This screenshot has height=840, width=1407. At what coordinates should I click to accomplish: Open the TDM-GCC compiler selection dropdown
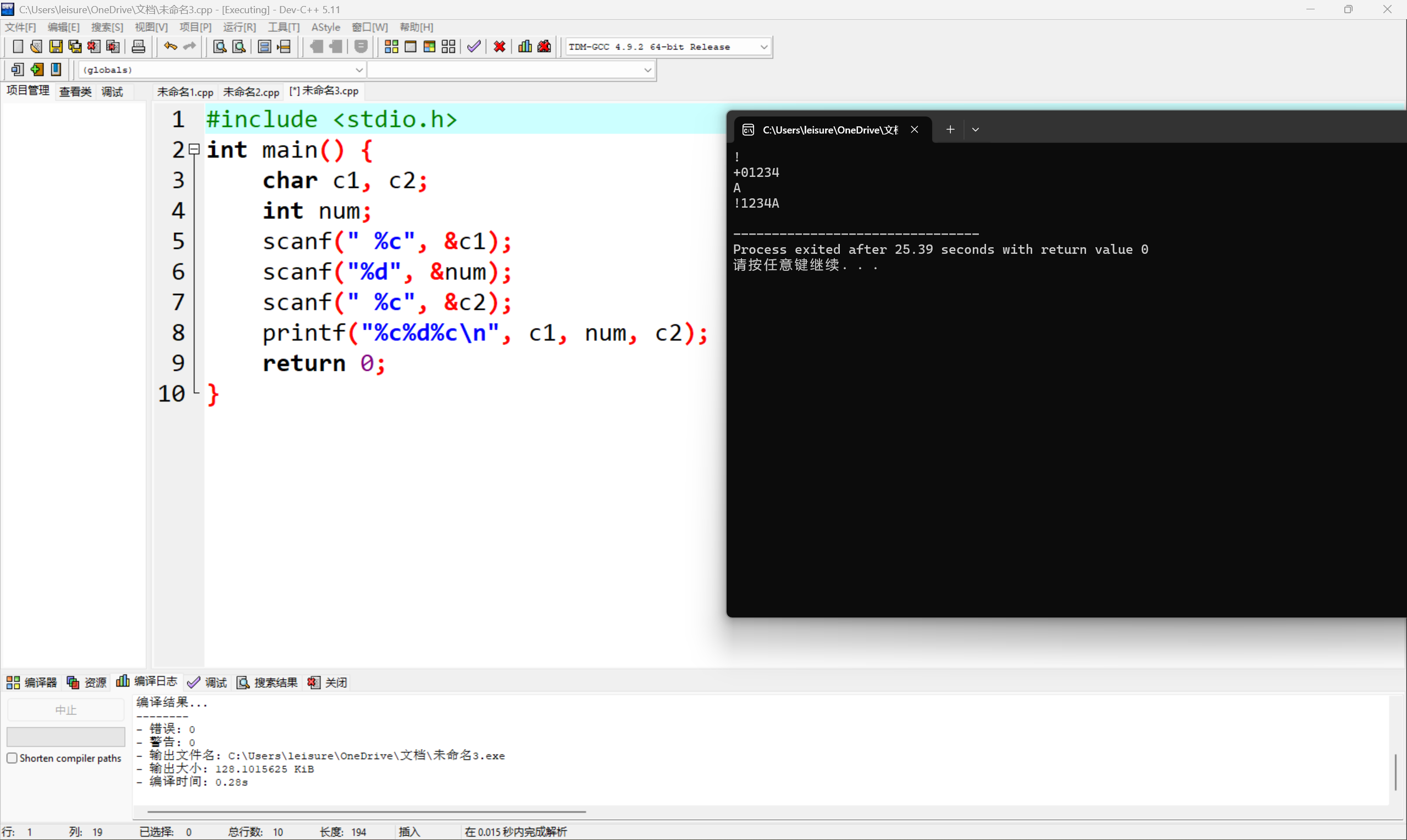pos(764,46)
